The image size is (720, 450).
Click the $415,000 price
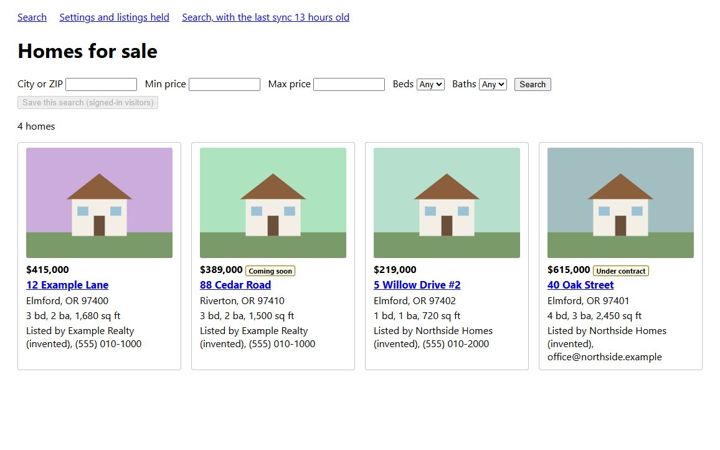[x=47, y=270]
